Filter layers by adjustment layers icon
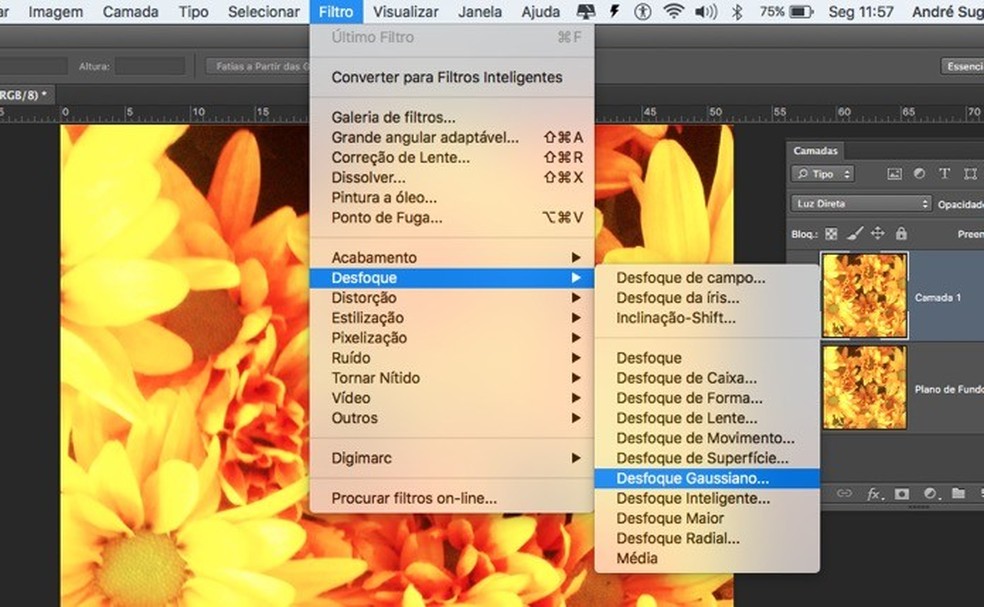The height and width of the screenshot is (607, 984). click(919, 174)
